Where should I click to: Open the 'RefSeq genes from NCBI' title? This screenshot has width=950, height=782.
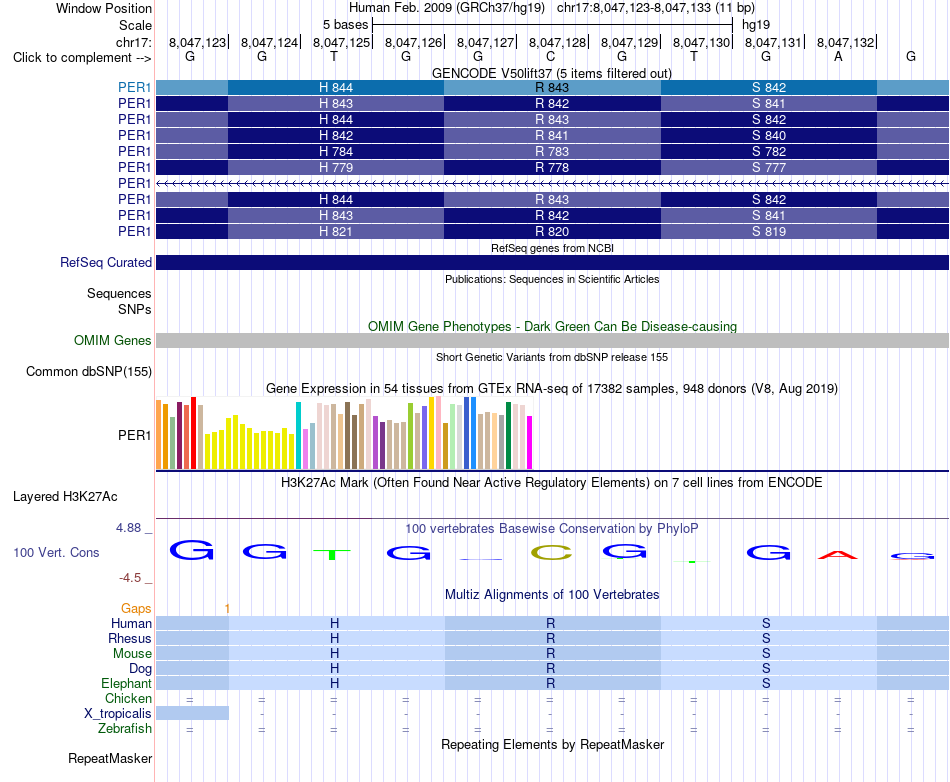coord(552,248)
